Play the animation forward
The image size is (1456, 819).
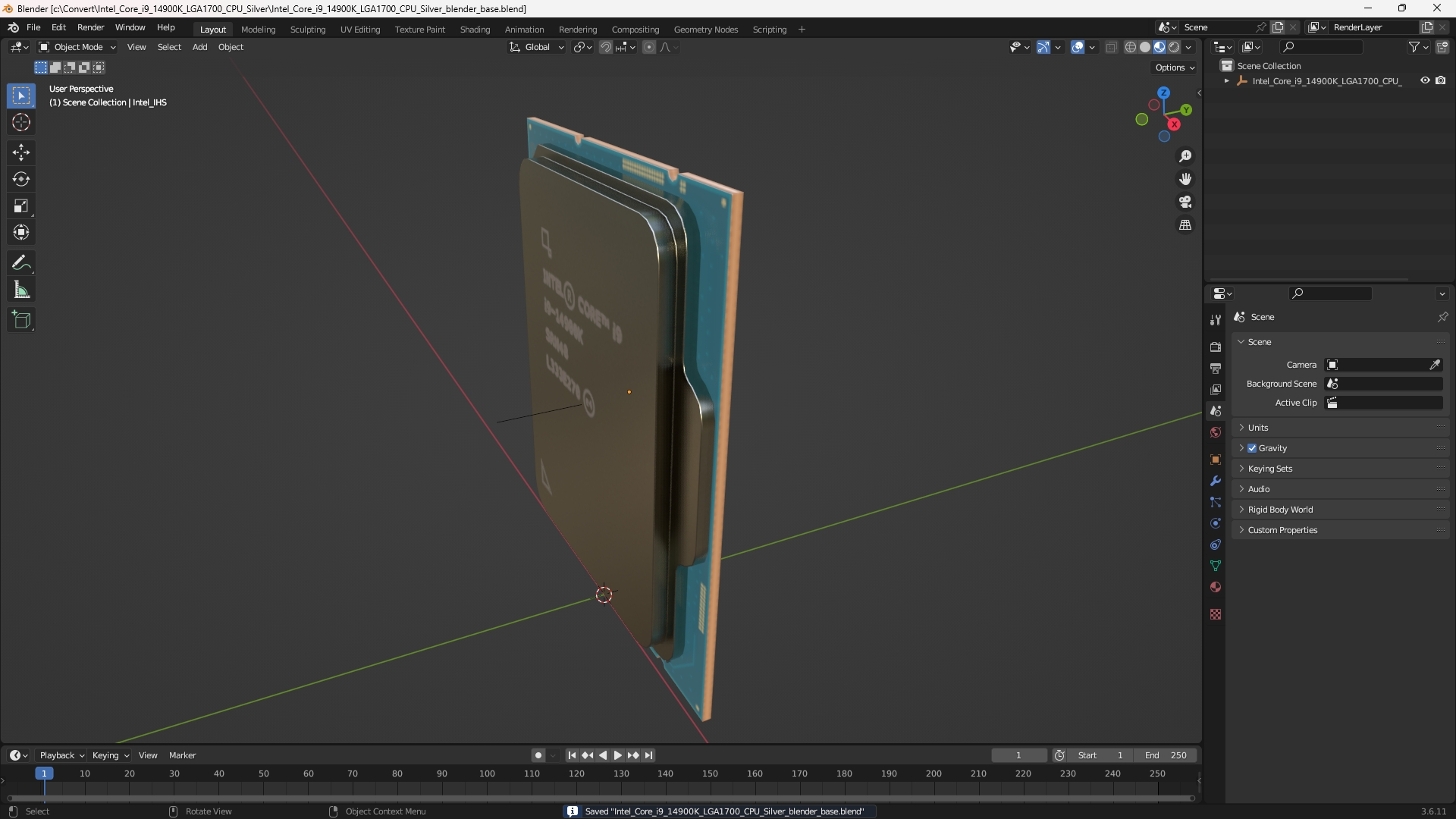pos(618,755)
